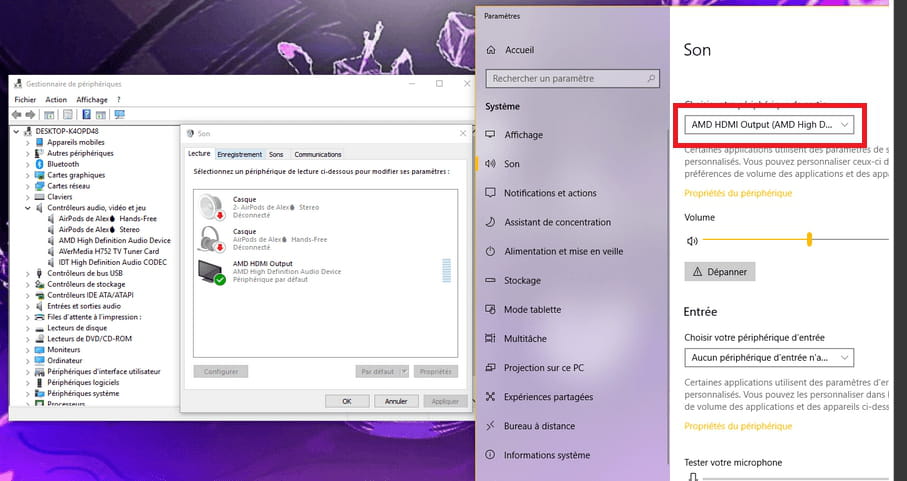Screen dimensions: 907x481
Task: Click the search magnifier in Rechercher un paramètre
Action: click(x=651, y=79)
